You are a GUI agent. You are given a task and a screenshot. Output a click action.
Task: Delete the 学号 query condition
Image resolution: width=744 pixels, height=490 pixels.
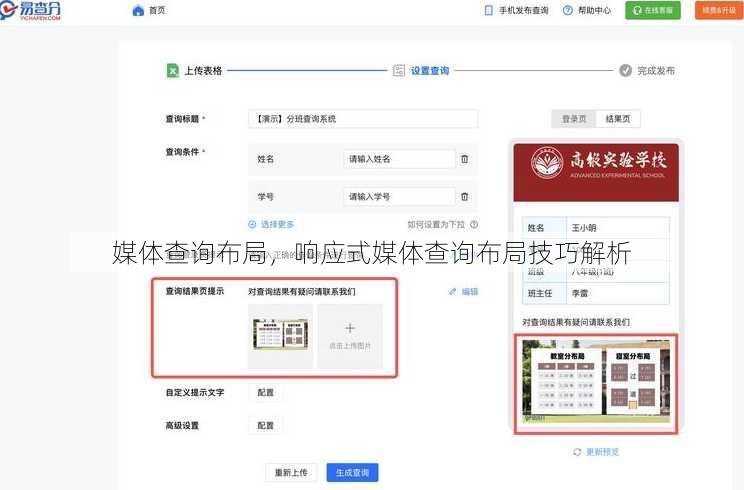point(465,196)
